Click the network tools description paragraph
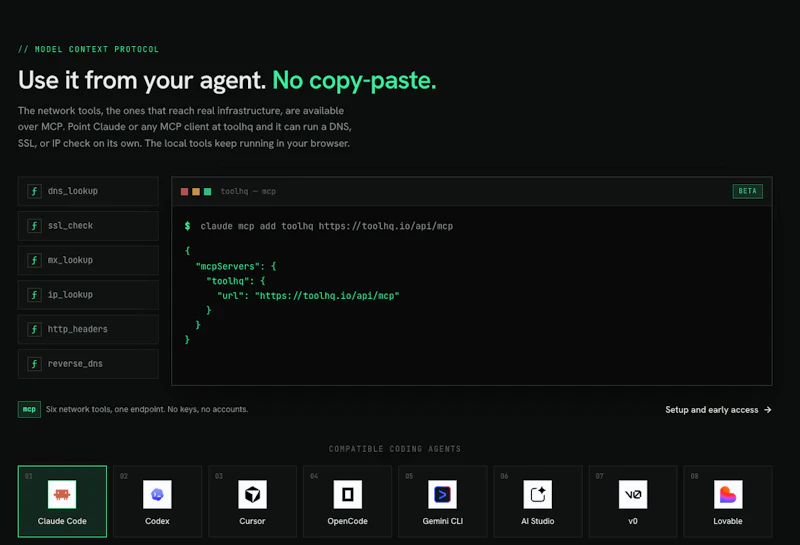The height and width of the screenshot is (545, 800). tap(185, 127)
